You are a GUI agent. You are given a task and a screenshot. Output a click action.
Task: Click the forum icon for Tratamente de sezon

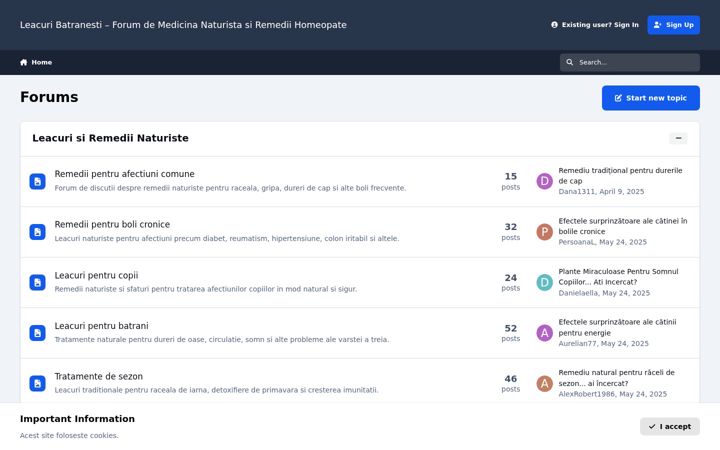coord(38,383)
